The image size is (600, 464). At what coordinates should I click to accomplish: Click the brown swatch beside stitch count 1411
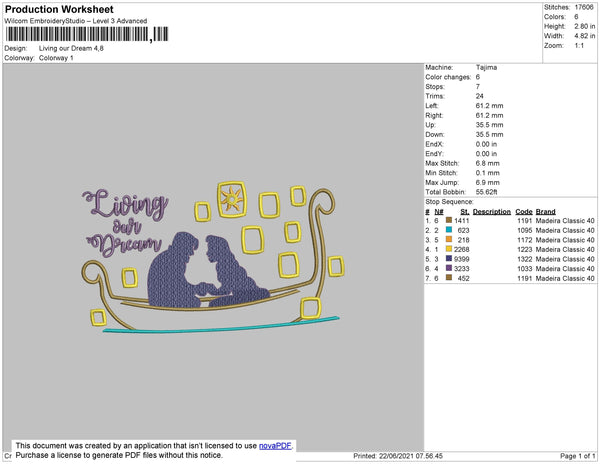point(449,220)
